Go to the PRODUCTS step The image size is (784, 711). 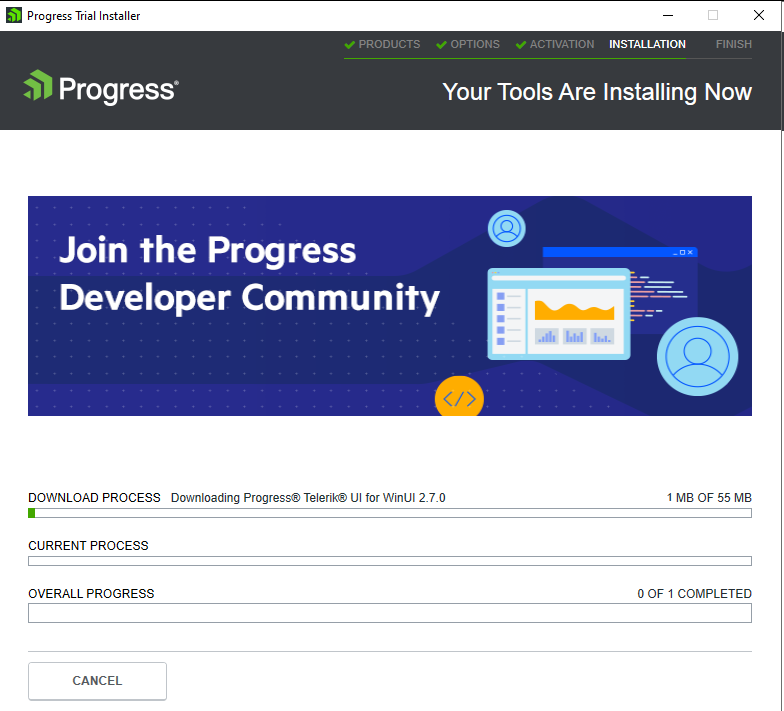pyautogui.click(x=389, y=44)
